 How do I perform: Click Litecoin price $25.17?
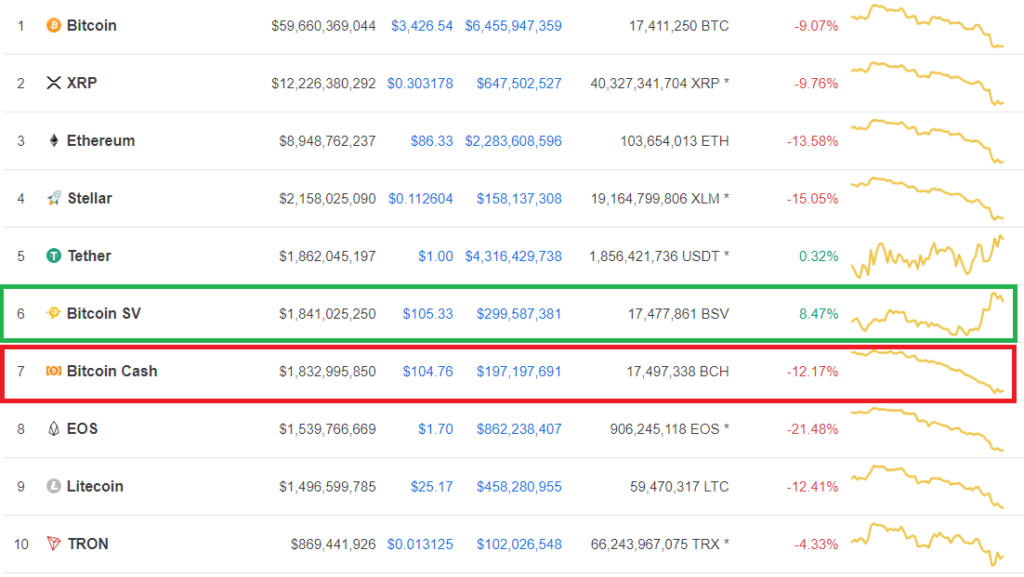click(432, 487)
